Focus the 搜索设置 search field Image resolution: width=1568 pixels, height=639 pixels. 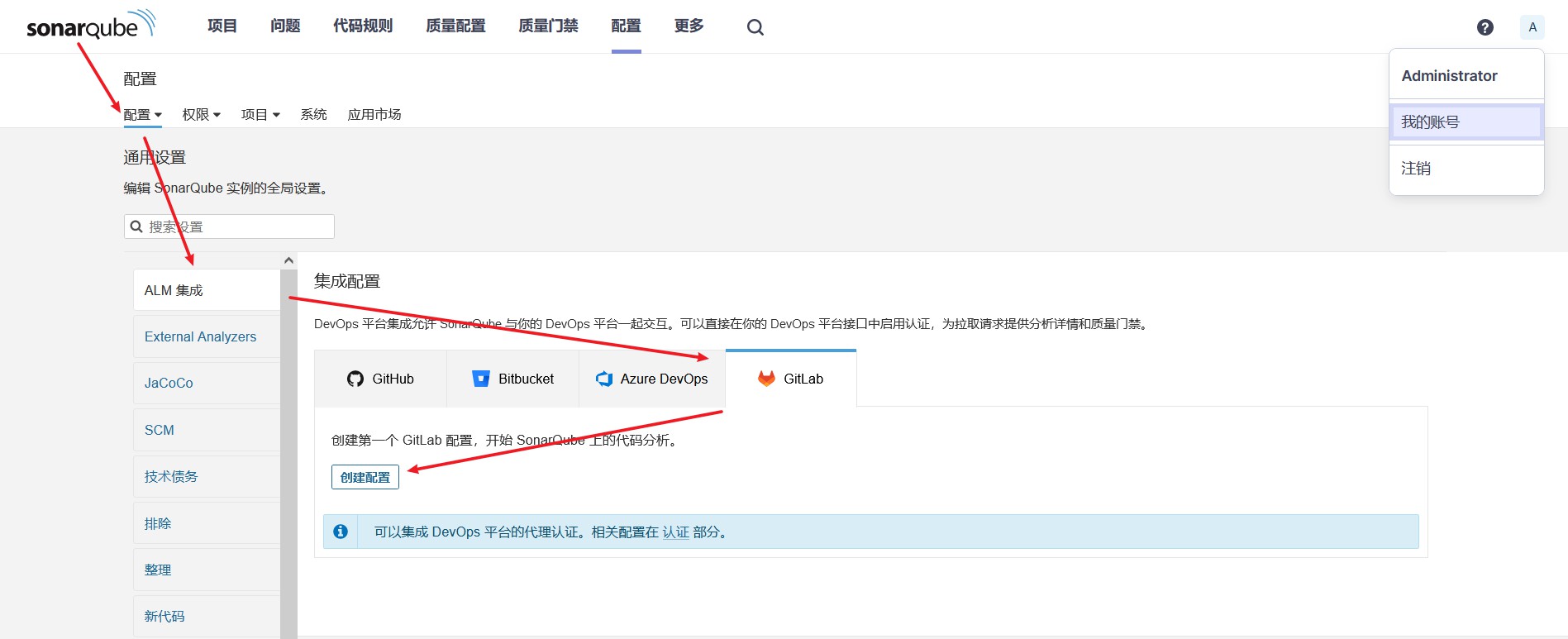(229, 227)
